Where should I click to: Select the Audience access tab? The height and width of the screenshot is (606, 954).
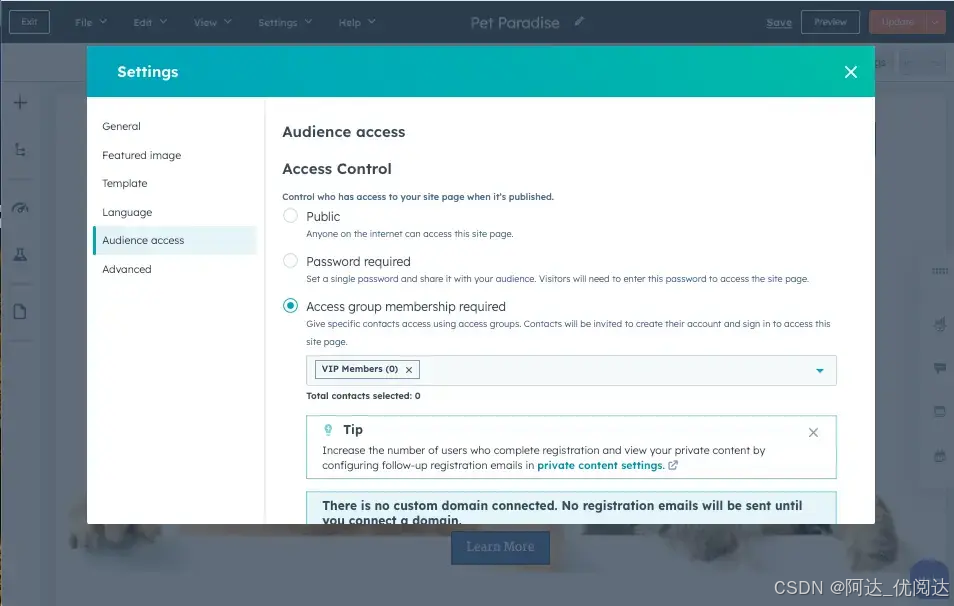[x=175, y=240]
